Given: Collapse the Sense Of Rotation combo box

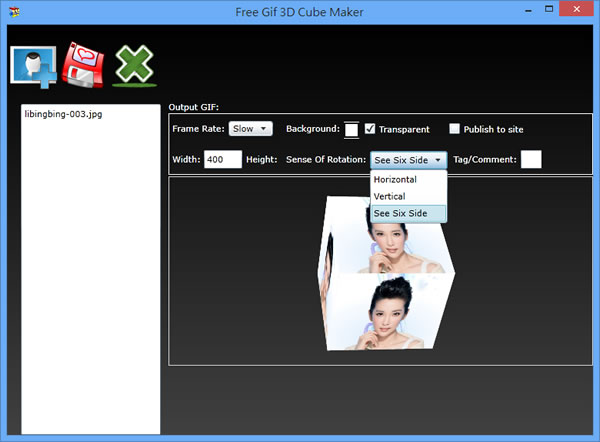Looking at the screenshot, I should pyautogui.click(x=408, y=159).
